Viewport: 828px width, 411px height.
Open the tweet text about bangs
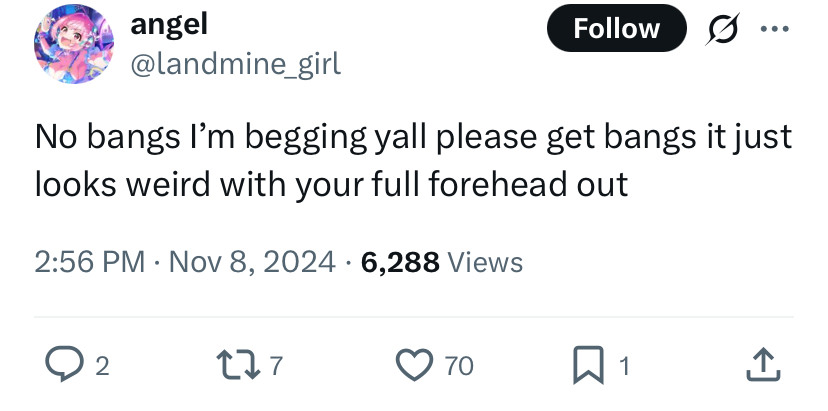[413, 160]
